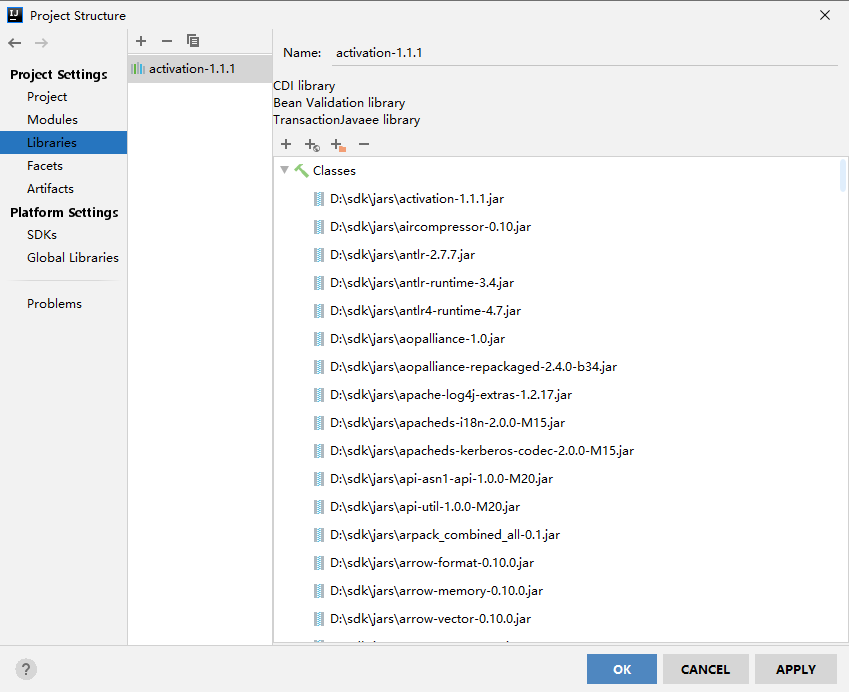Click jar icon for activation-1.1.1.jar

(319, 199)
